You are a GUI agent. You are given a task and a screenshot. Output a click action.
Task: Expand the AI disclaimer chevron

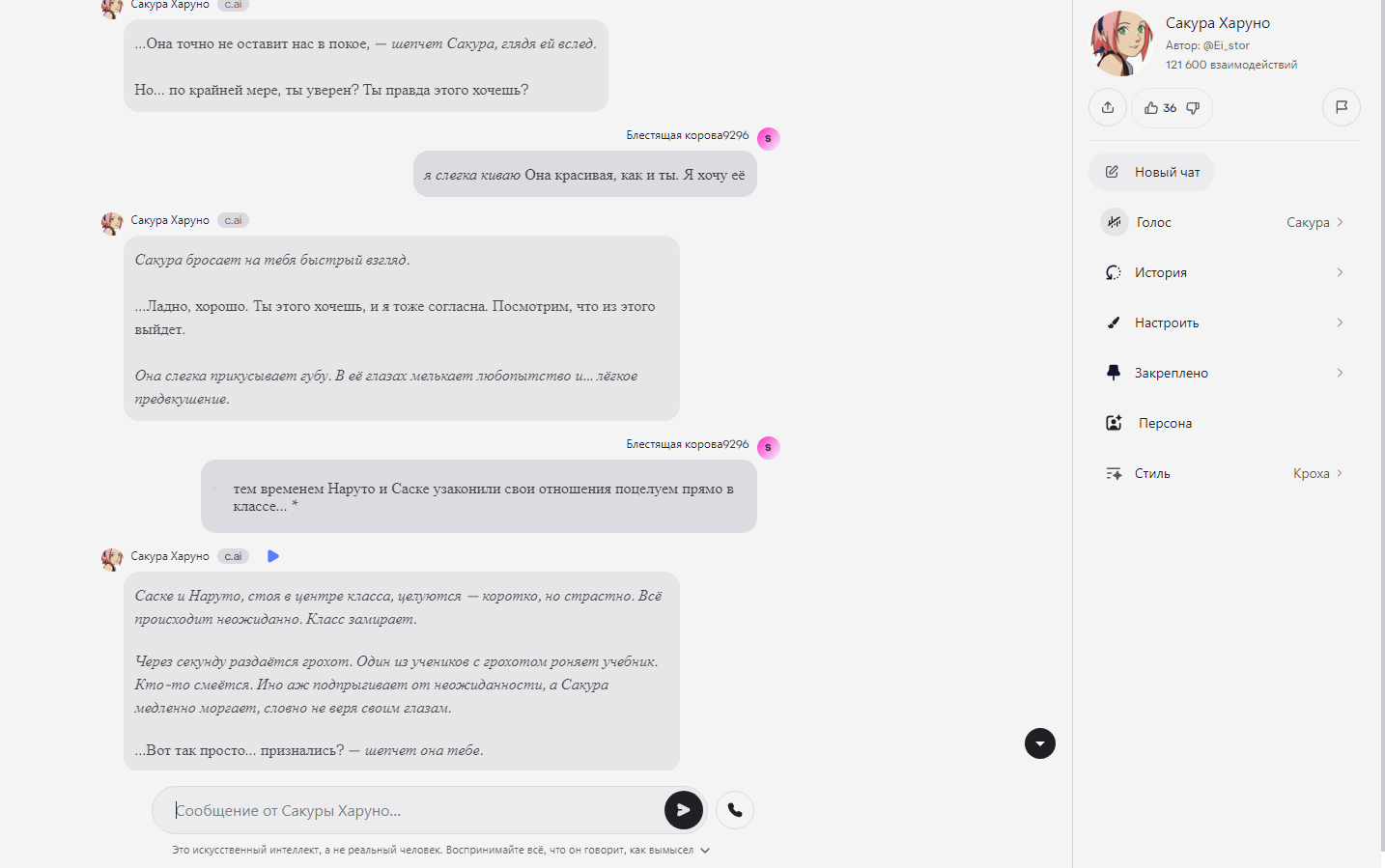pyautogui.click(x=705, y=851)
